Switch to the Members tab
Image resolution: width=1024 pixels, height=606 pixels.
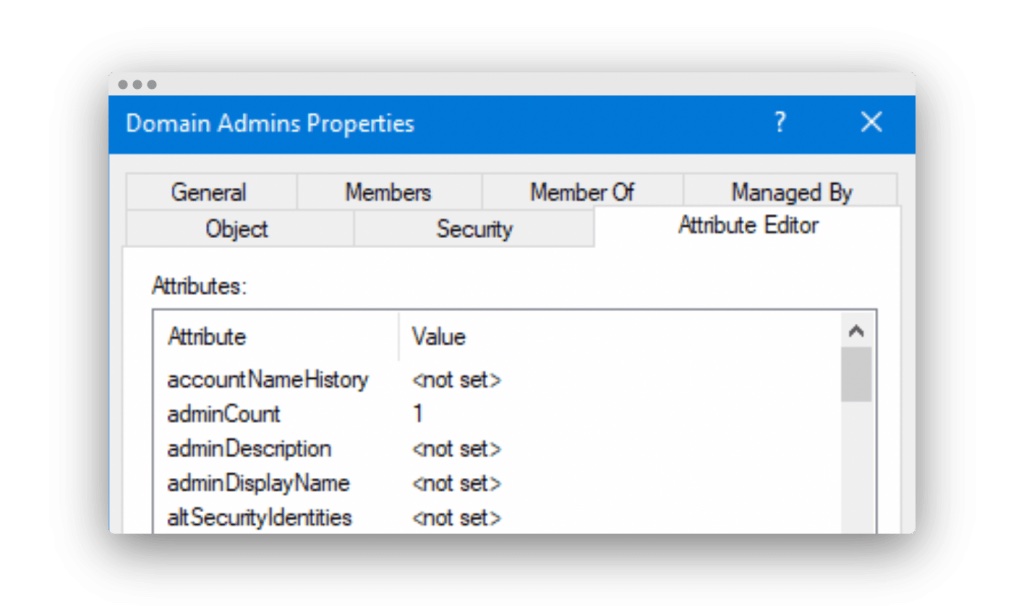click(389, 192)
